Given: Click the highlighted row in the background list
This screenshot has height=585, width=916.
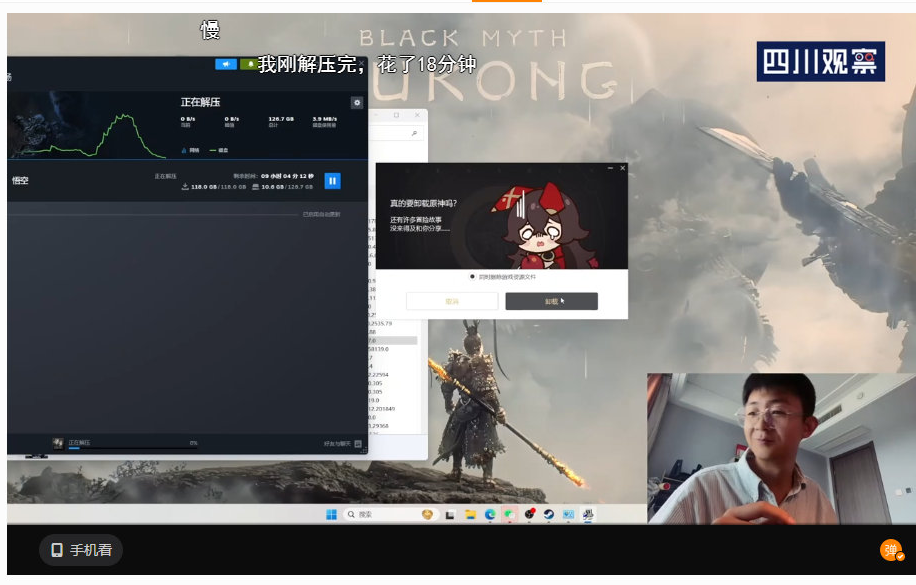Looking at the screenshot, I should tap(393, 340).
